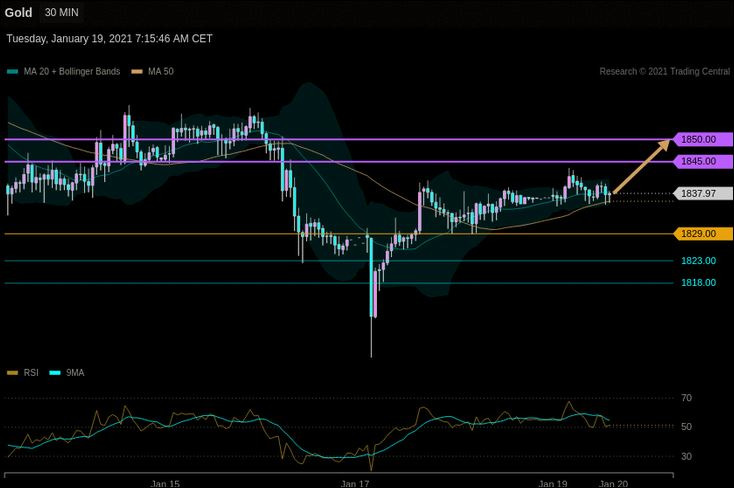This screenshot has width=734, height=488.
Task: Click the 30 MIN timeframe label
Action: (x=62, y=13)
